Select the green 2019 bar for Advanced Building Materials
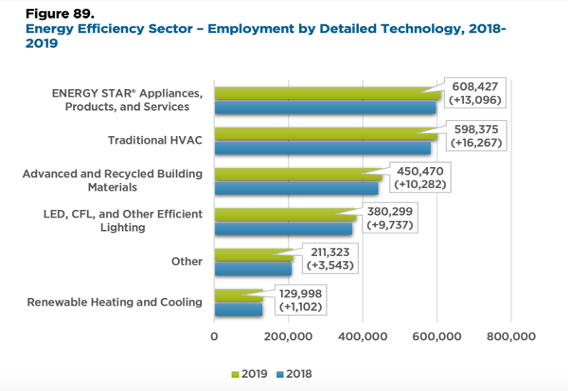 point(298,174)
